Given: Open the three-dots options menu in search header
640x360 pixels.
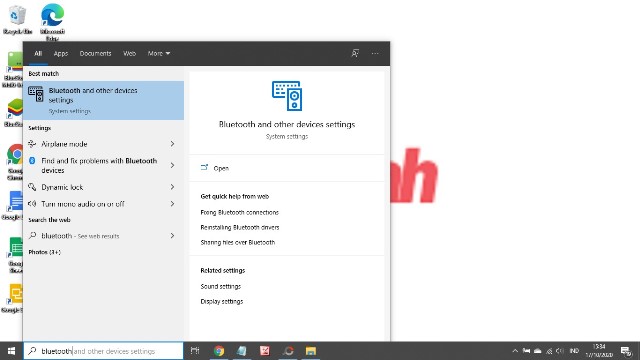Looking at the screenshot, I should coord(375,53).
